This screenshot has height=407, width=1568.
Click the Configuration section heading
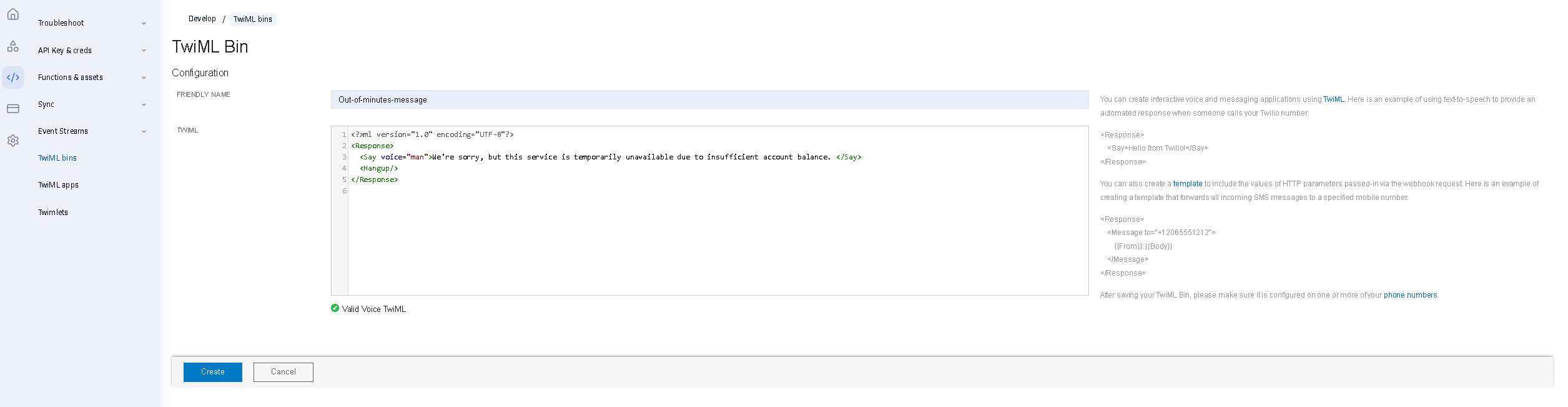[200, 73]
